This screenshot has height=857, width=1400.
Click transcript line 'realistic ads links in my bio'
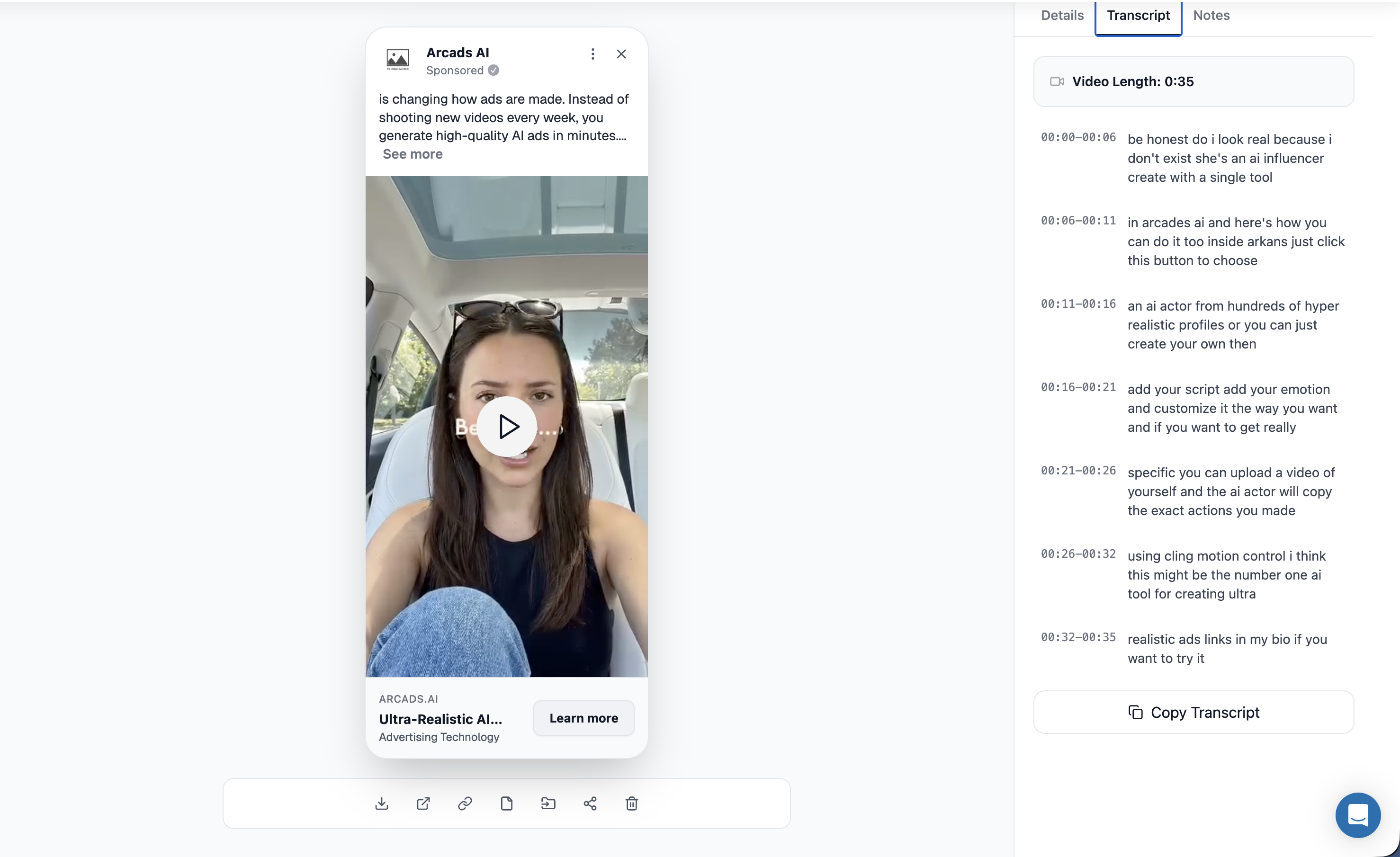pyautogui.click(x=1227, y=649)
